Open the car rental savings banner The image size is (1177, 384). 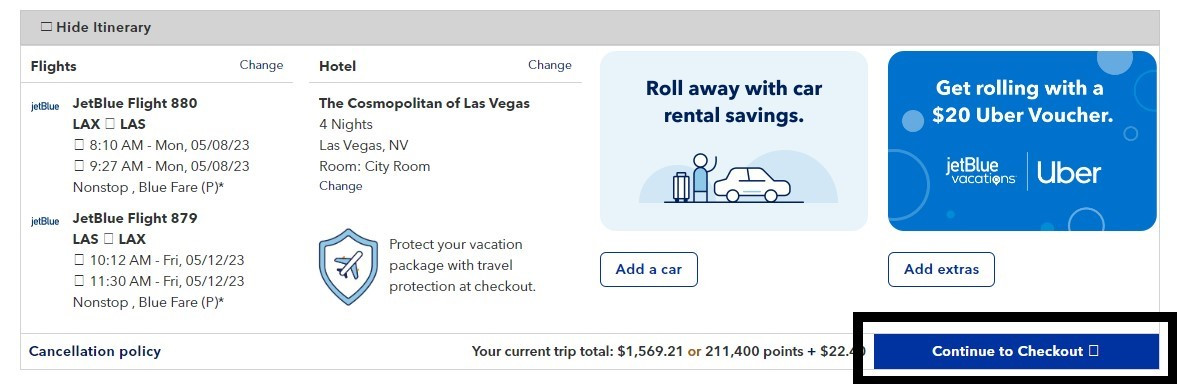pyautogui.click(x=733, y=141)
